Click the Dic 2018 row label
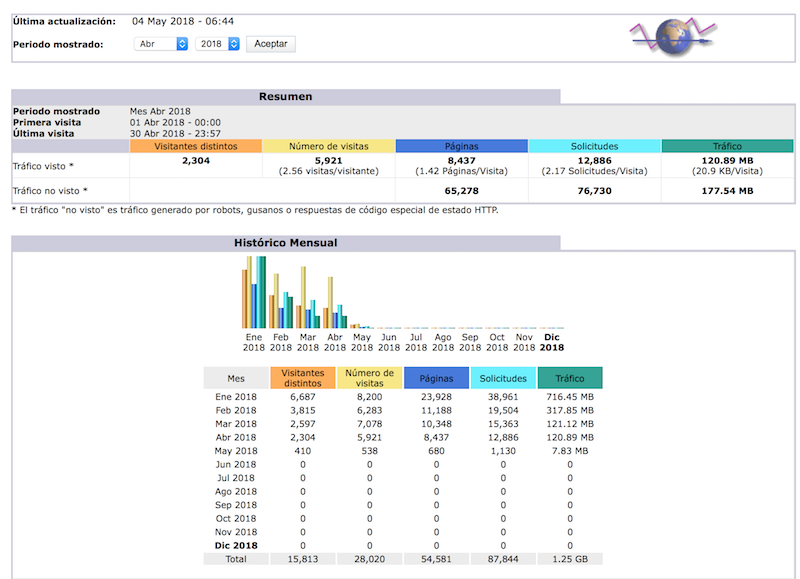The height and width of the screenshot is (579, 800). (236, 545)
